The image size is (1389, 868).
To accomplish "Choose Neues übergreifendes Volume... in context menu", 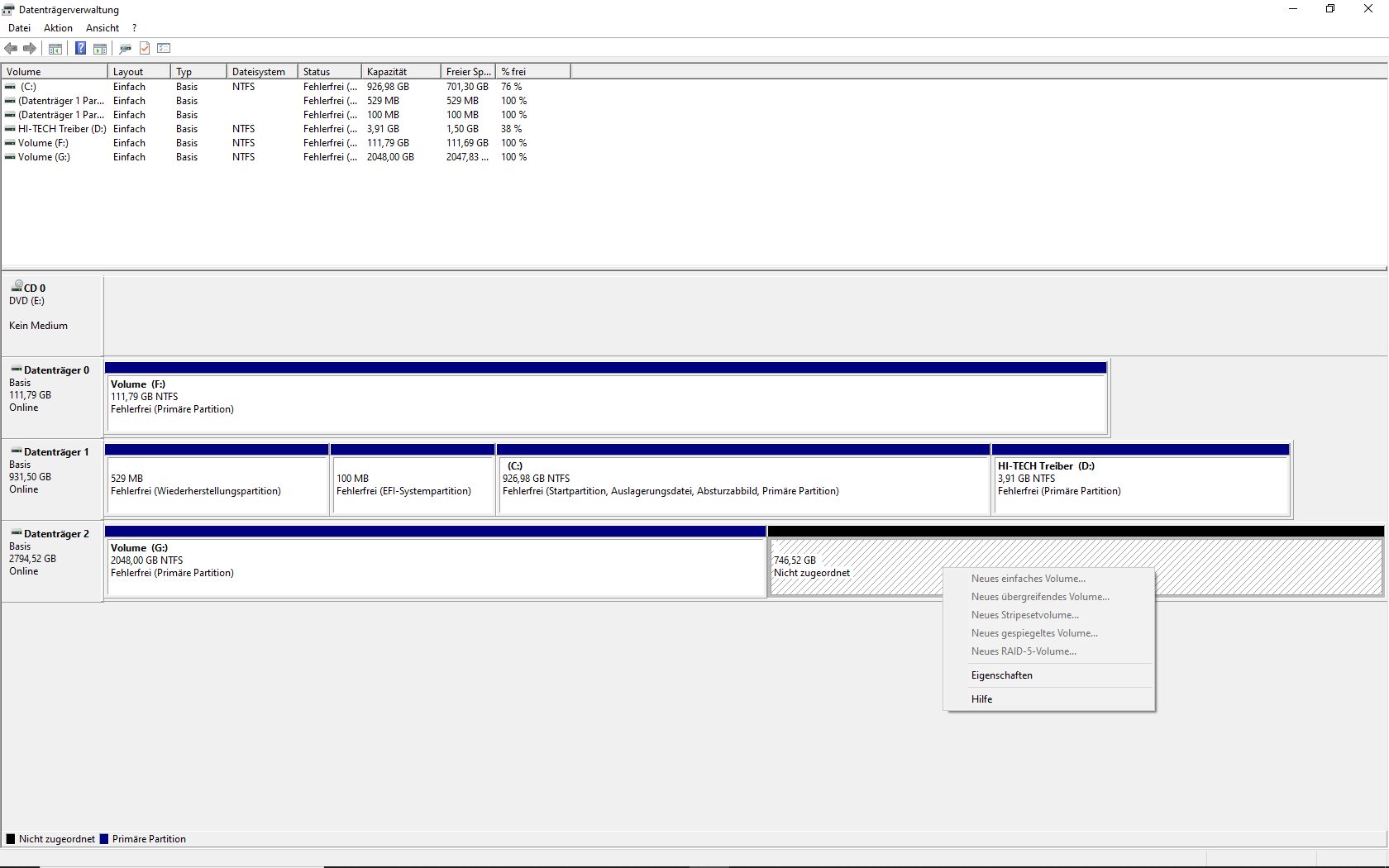I will coord(1049,597).
